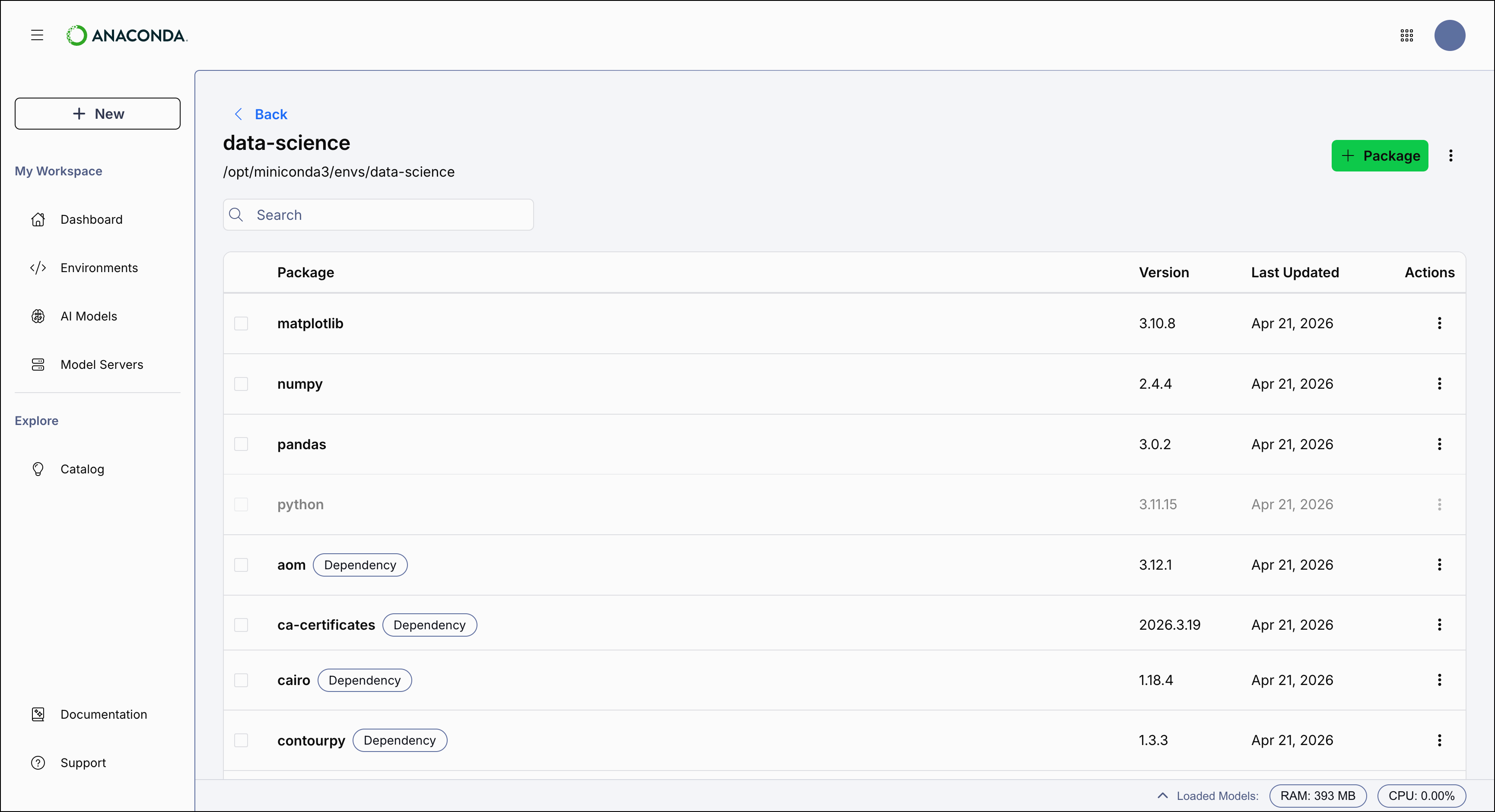Click the Version column header

(1164, 273)
